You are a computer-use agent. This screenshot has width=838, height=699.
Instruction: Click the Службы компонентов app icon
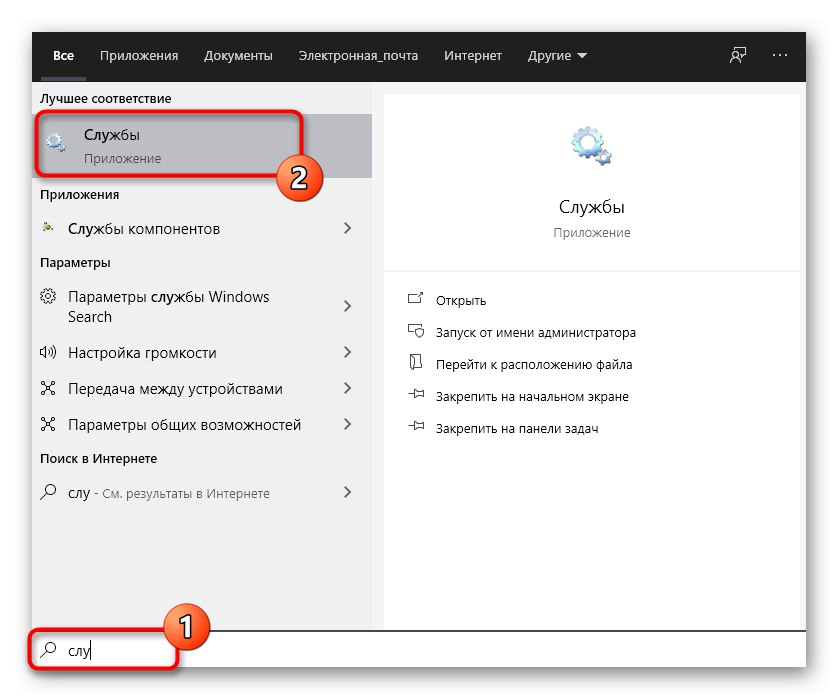click(48, 228)
